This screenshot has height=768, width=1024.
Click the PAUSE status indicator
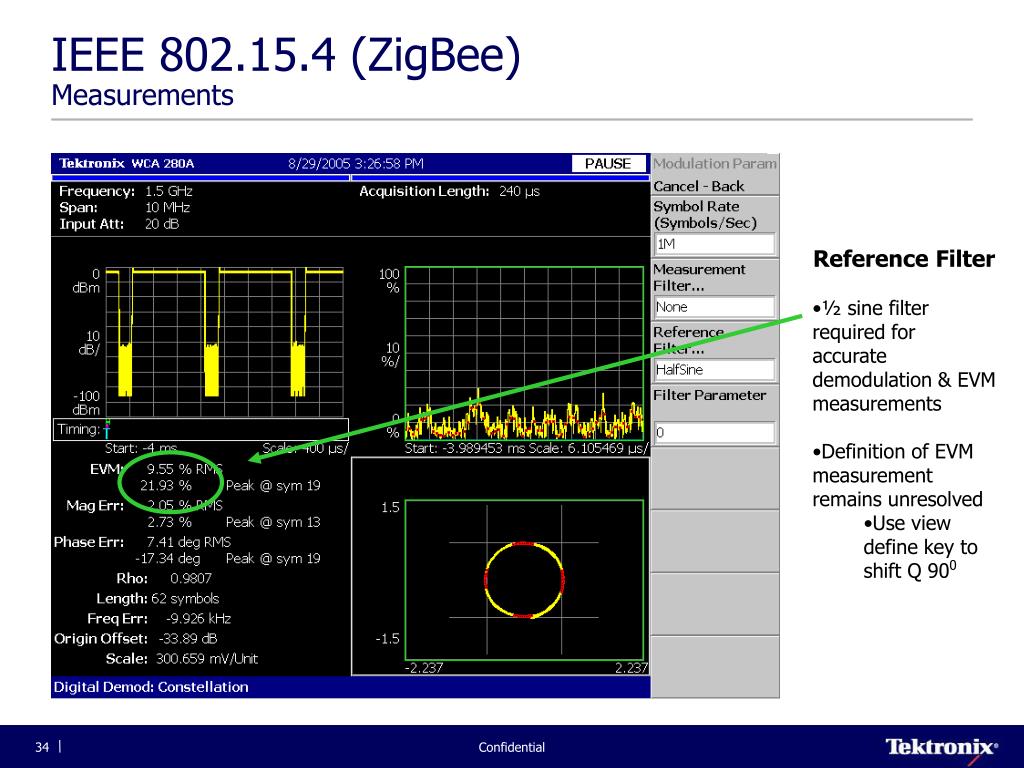(608, 163)
